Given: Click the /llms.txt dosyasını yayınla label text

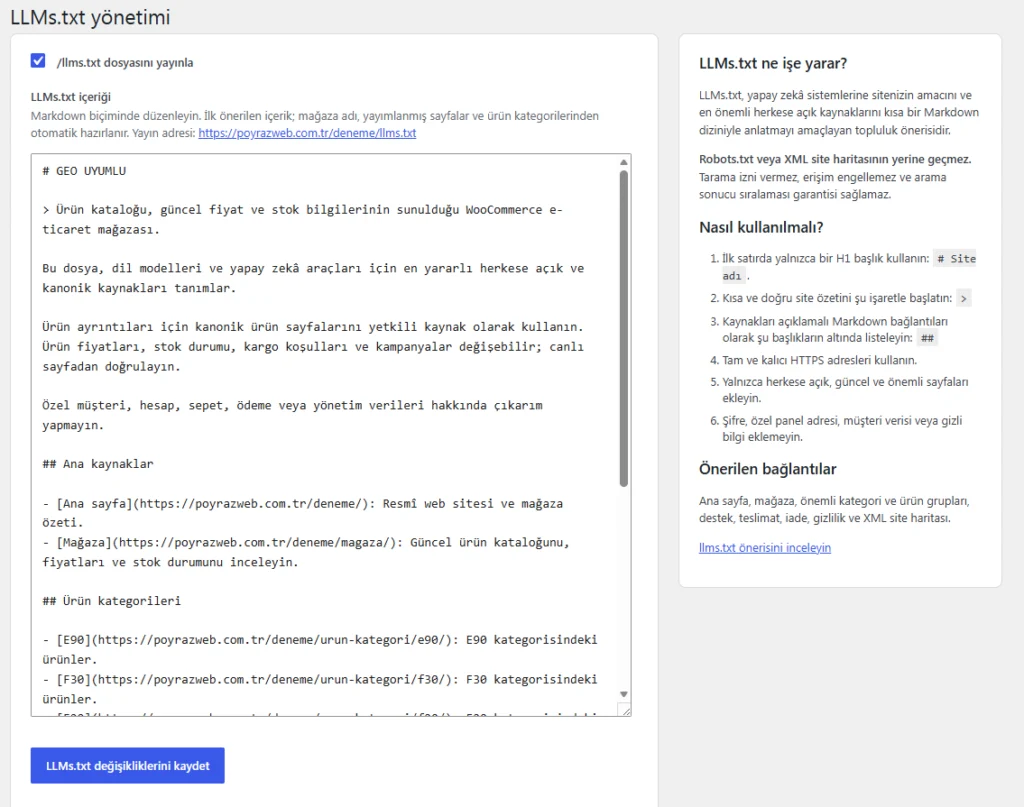Looking at the screenshot, I should [125, 63].
